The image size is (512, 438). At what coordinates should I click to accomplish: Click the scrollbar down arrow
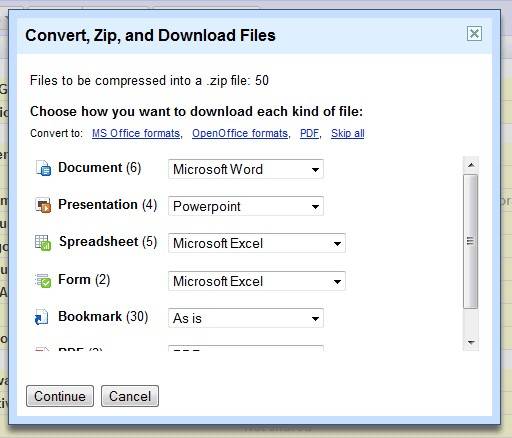click(471, 342)
